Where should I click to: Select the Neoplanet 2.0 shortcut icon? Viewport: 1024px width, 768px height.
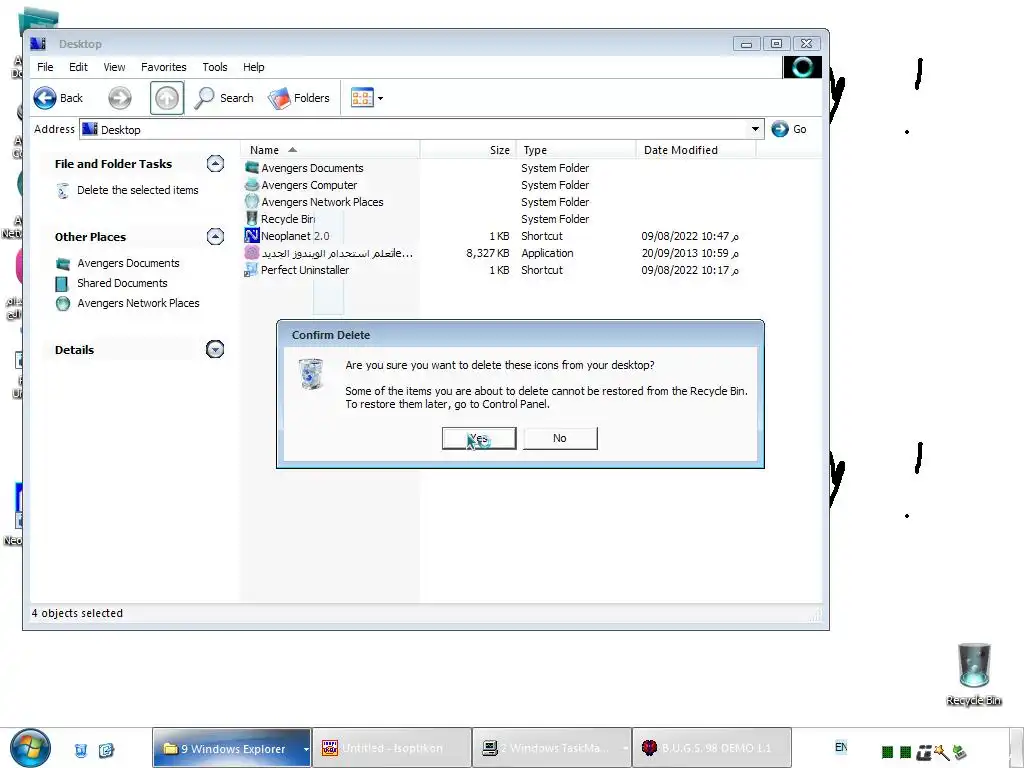[x=251, y=235]
